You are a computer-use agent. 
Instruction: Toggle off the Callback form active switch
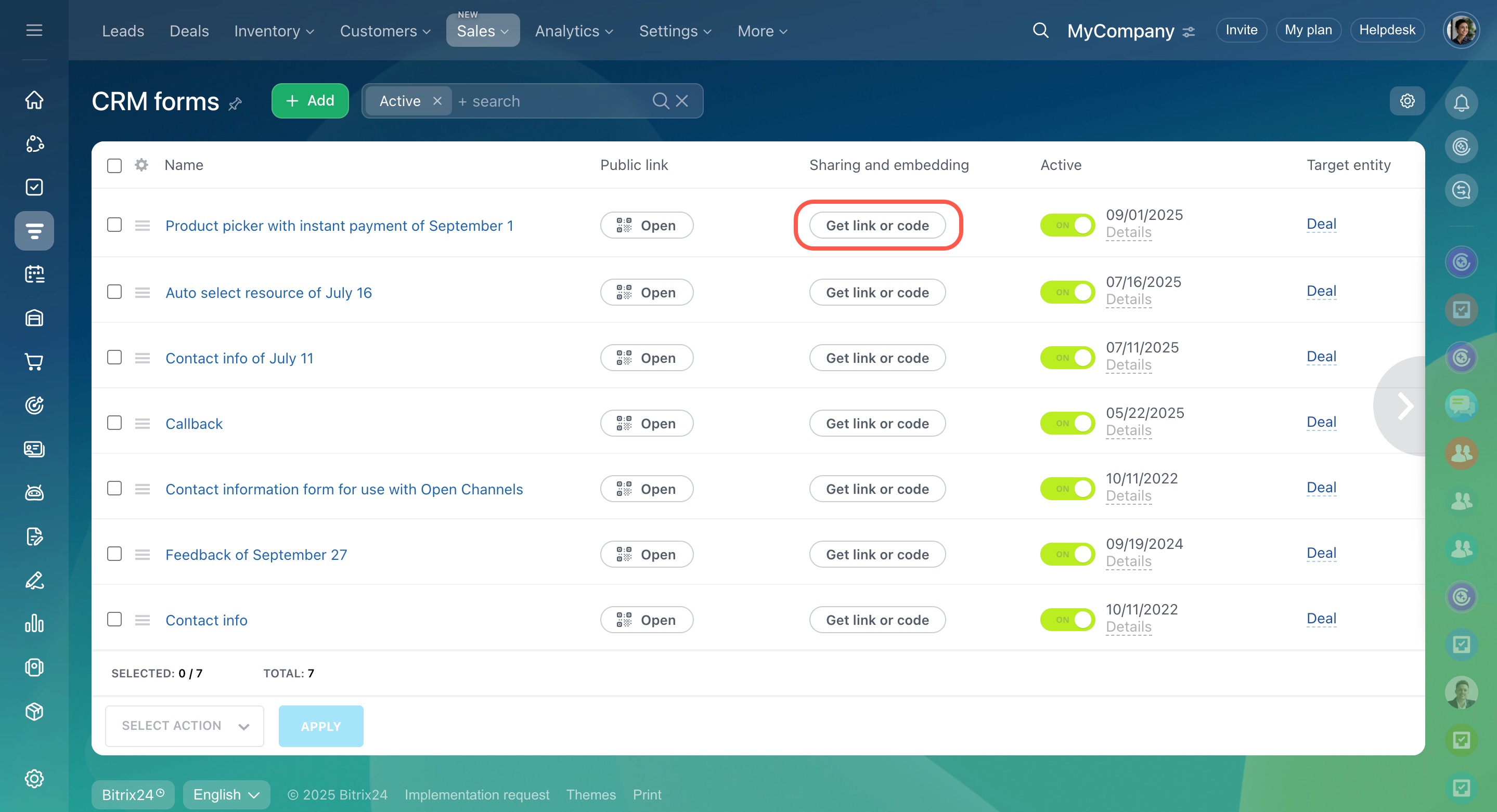point(1067,424)
